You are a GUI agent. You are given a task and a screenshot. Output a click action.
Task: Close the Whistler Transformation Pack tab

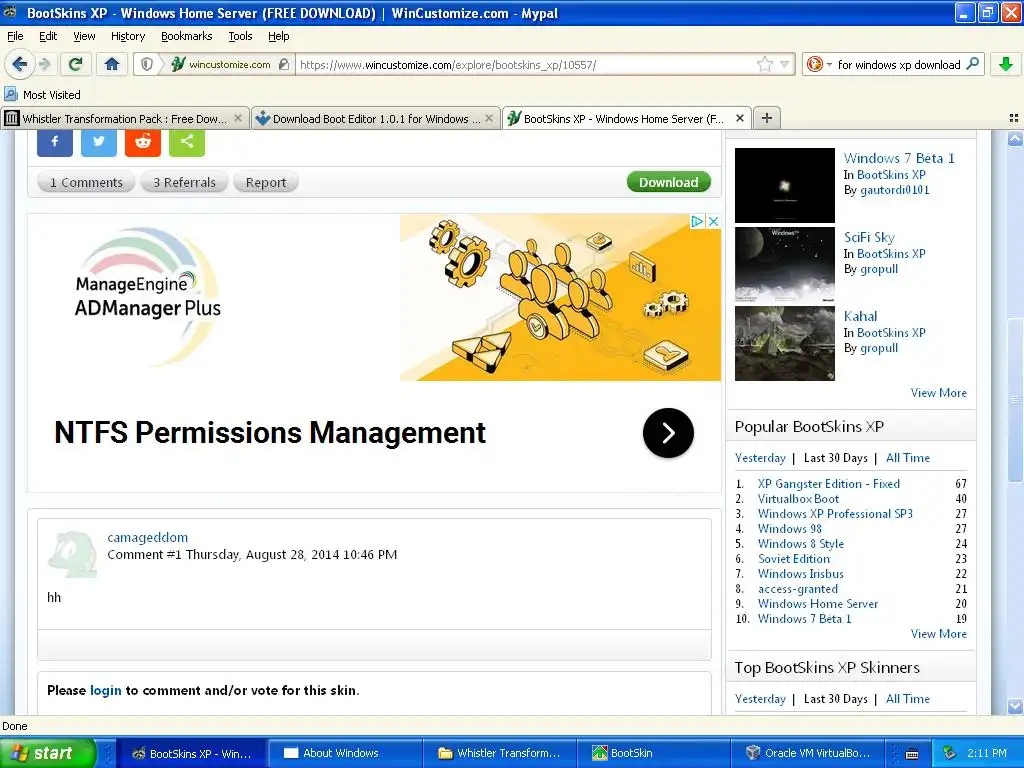coord(238,118)
